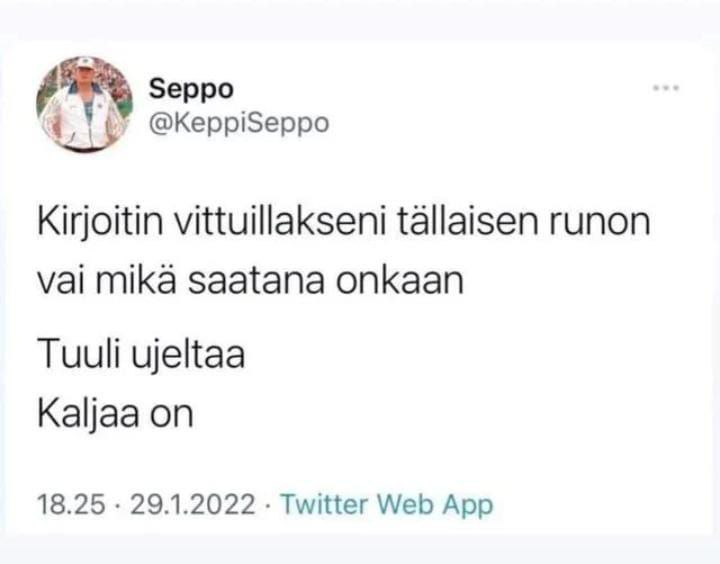Viewport: 720px width, 564px height.
Task: Select the word 'Tuuli' in the poem
Action: click(77, 354)
